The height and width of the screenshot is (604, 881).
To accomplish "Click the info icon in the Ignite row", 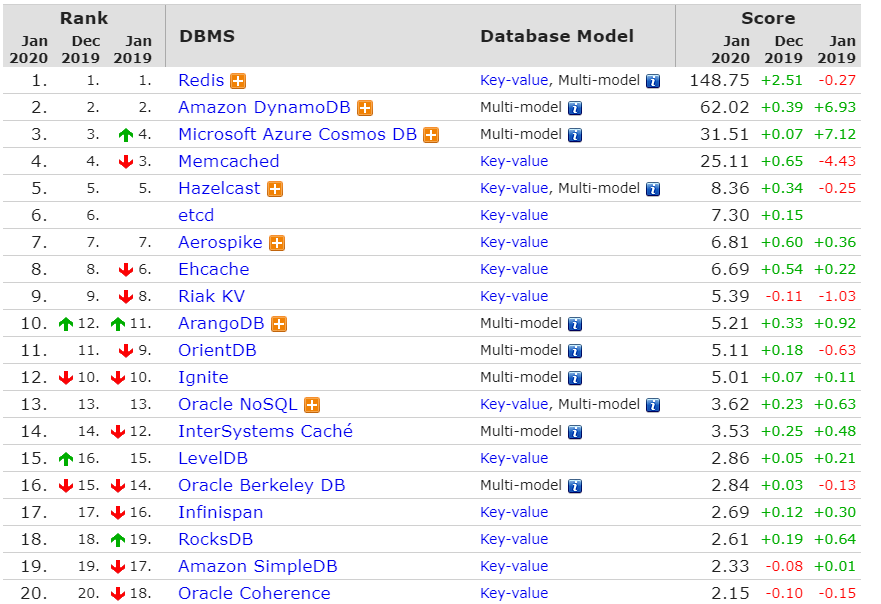I will pyautogui.click(x=575, y=378).
